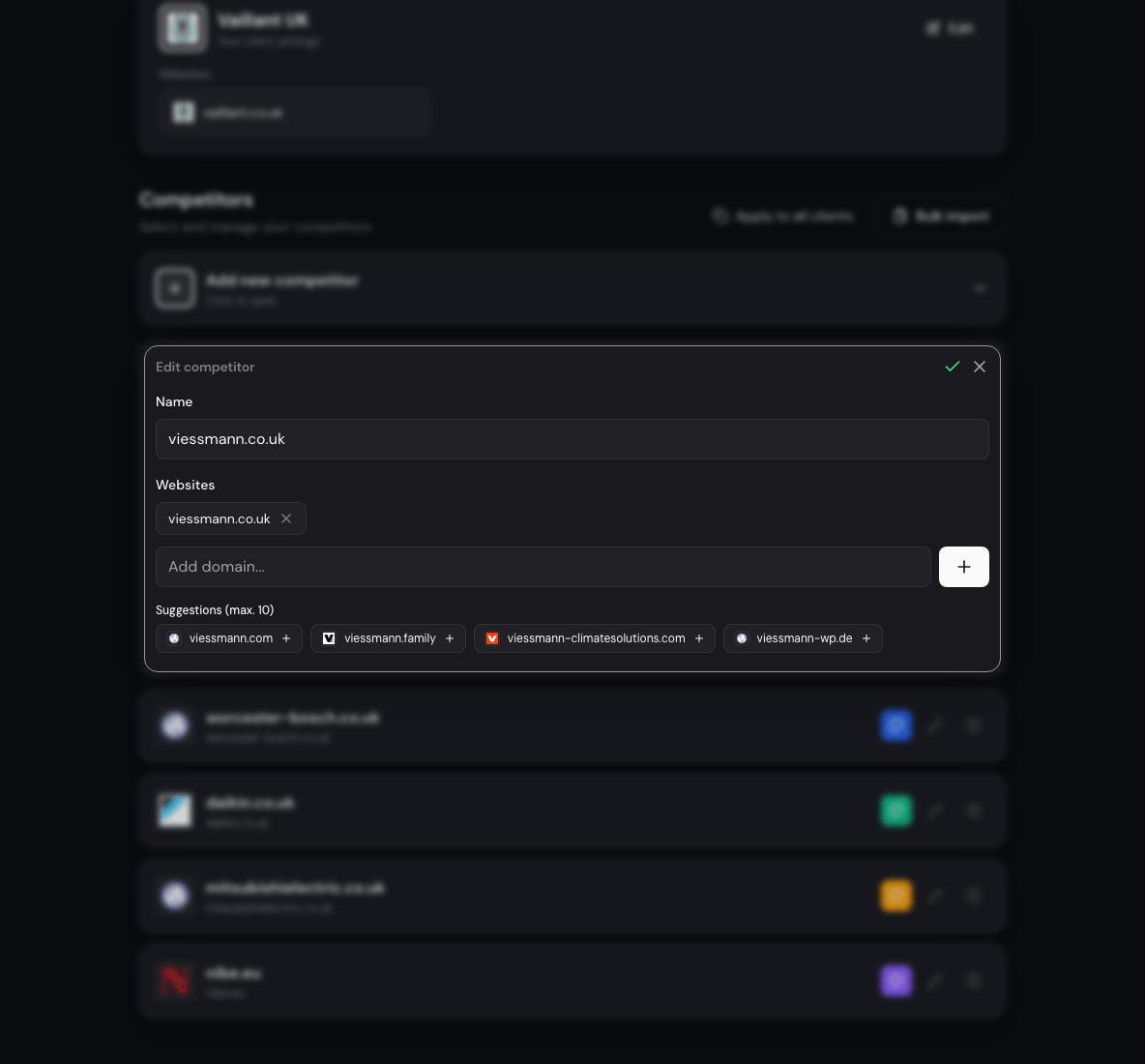Expand the Add new competitor section
Viewport: 1145px width, 1064px height.
click(x=572, y=288)
